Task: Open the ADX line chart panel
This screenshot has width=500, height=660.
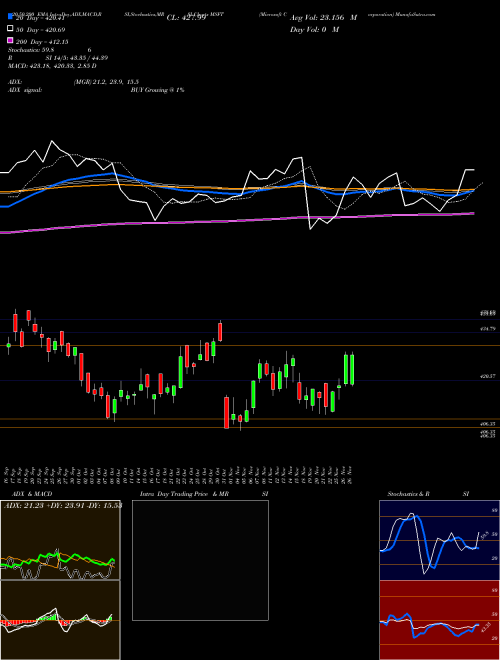Action: coord(60,540)
